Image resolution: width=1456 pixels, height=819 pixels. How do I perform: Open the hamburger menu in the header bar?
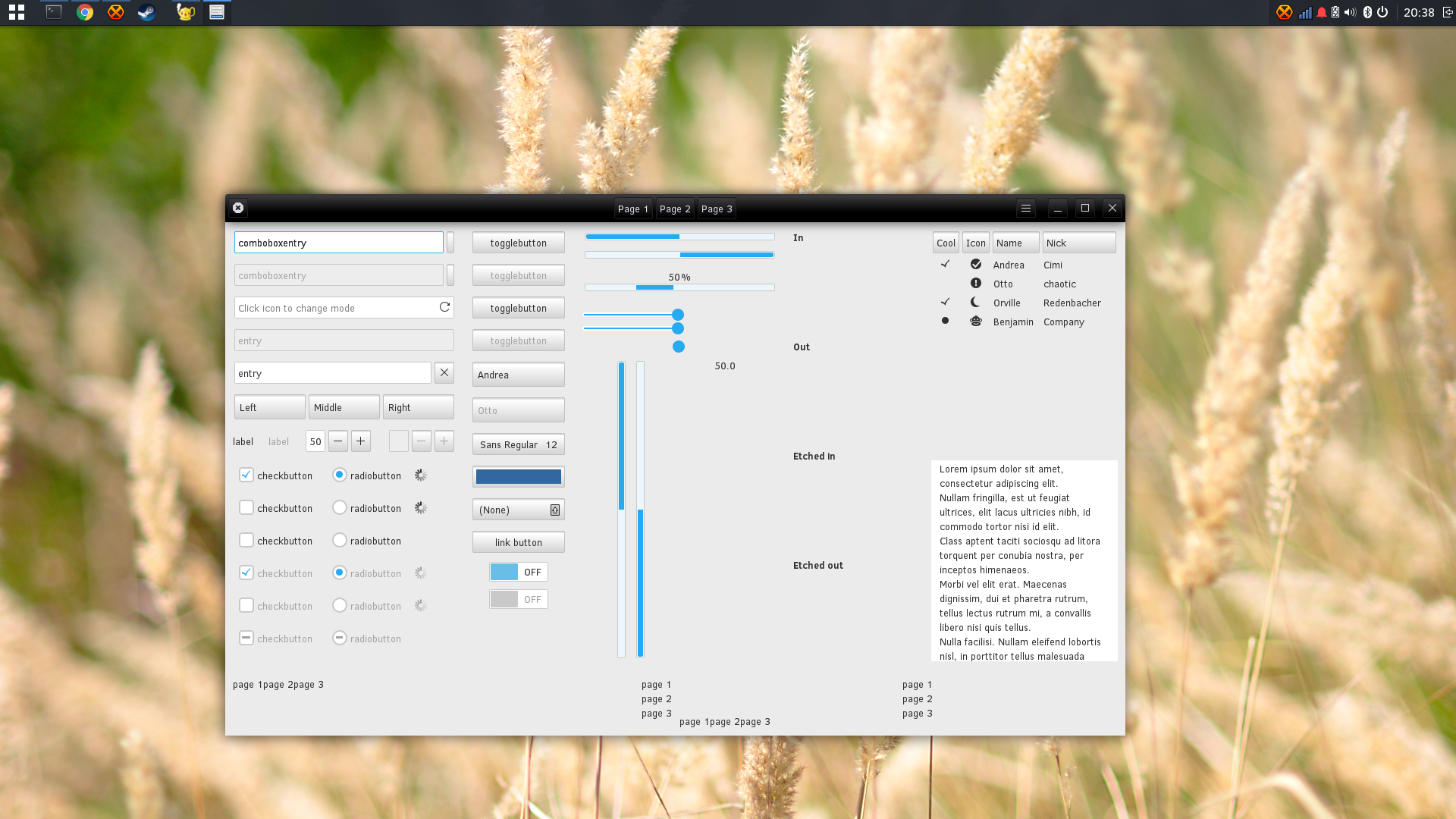[1026, 208]
